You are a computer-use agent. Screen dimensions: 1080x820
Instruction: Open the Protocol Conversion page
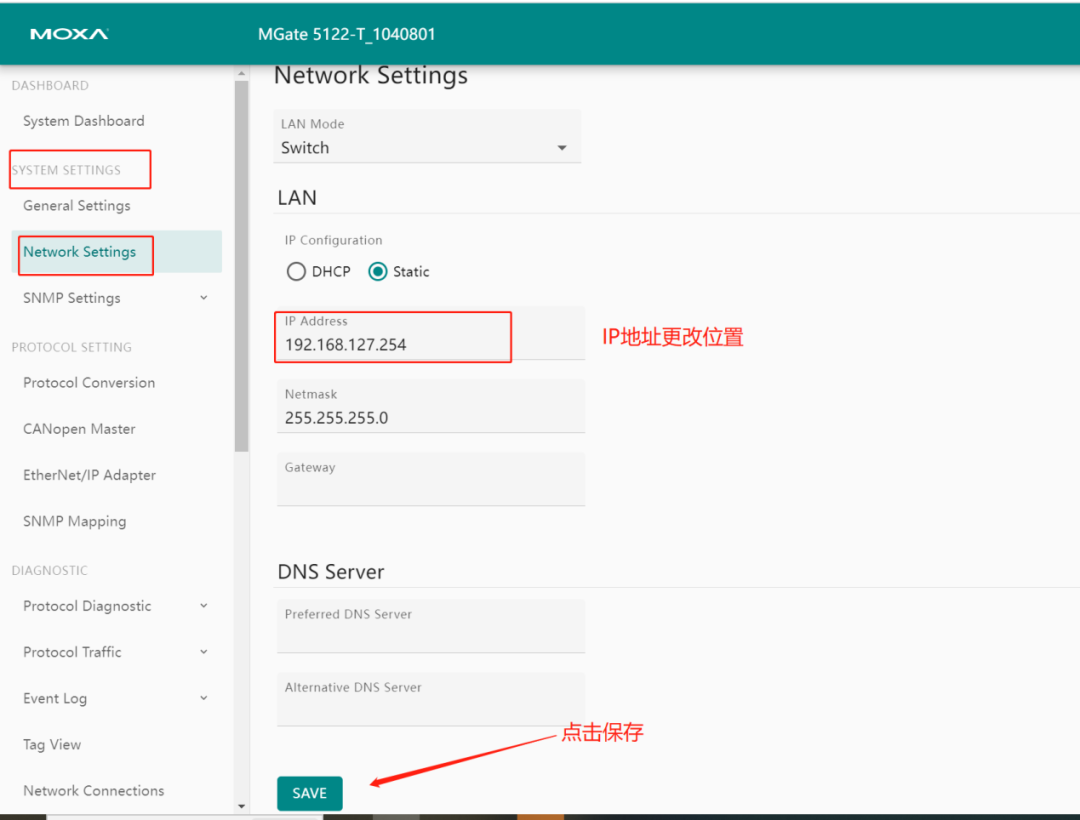pyautogui.click(x=89, y=382)
